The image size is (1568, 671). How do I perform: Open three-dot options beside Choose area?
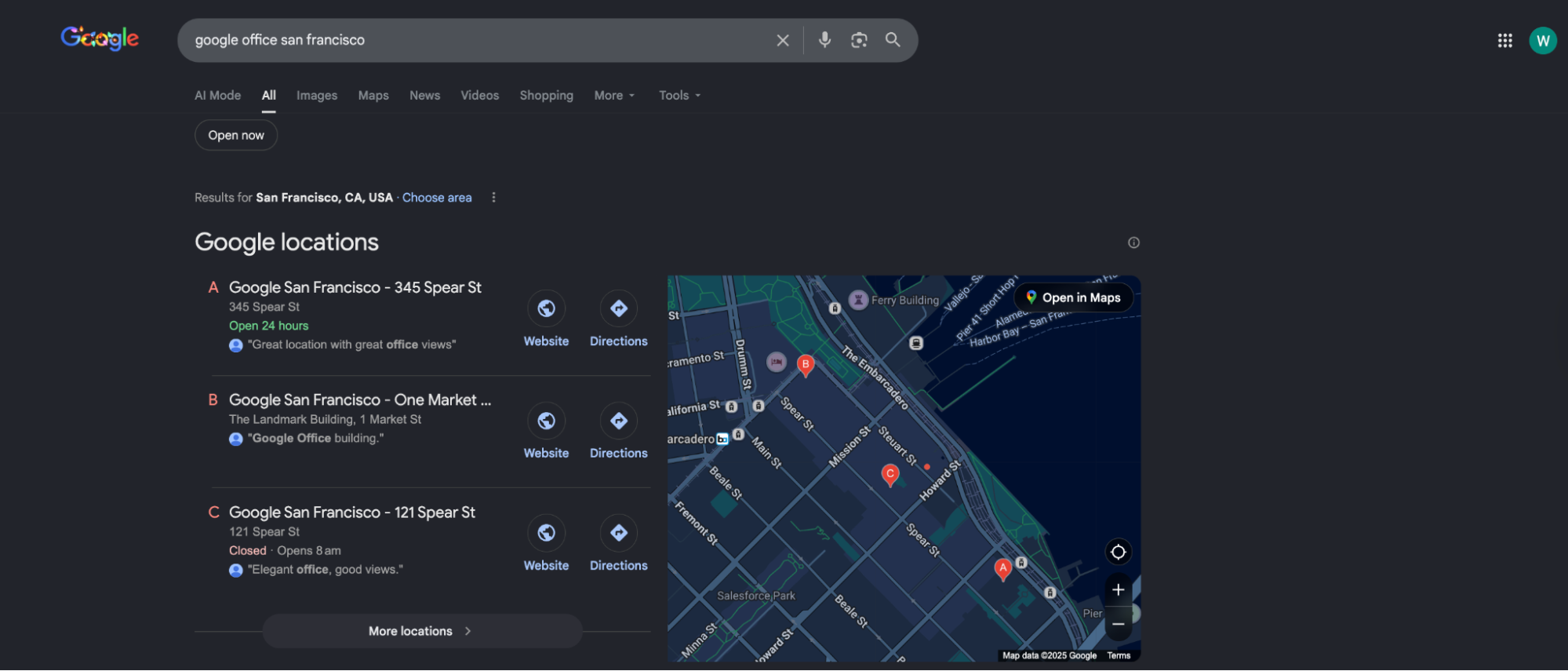pos(493,198)
